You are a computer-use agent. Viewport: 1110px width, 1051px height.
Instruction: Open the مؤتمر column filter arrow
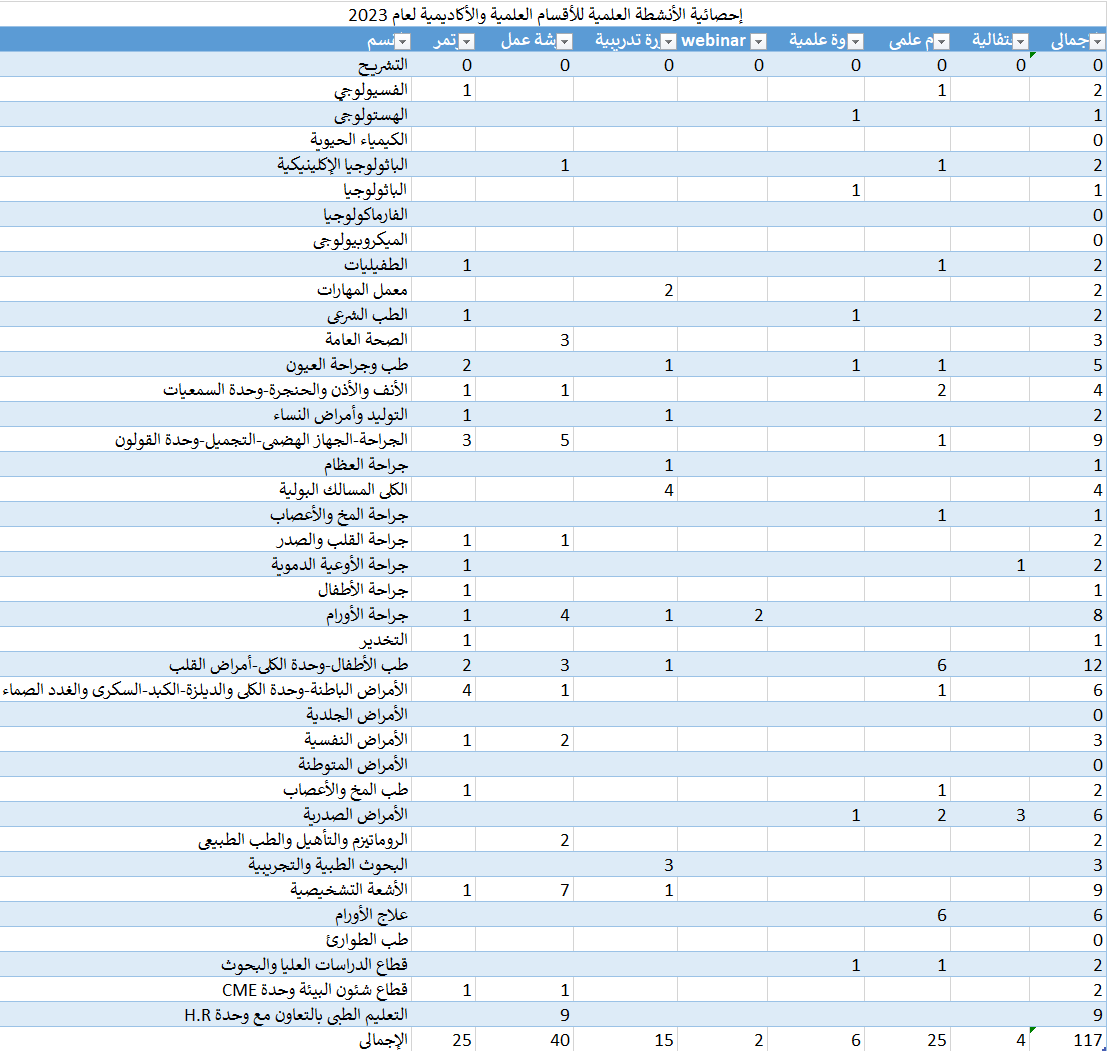pos(465,41)
